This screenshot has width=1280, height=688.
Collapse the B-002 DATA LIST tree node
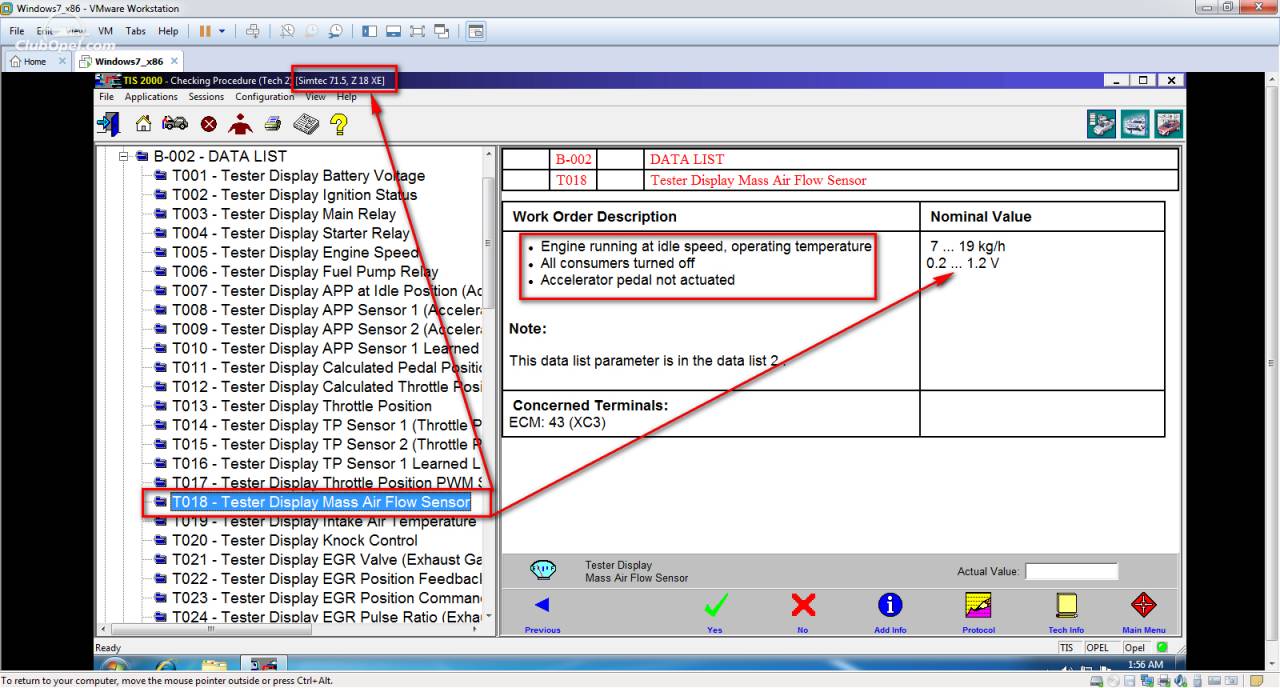(125, 156)
